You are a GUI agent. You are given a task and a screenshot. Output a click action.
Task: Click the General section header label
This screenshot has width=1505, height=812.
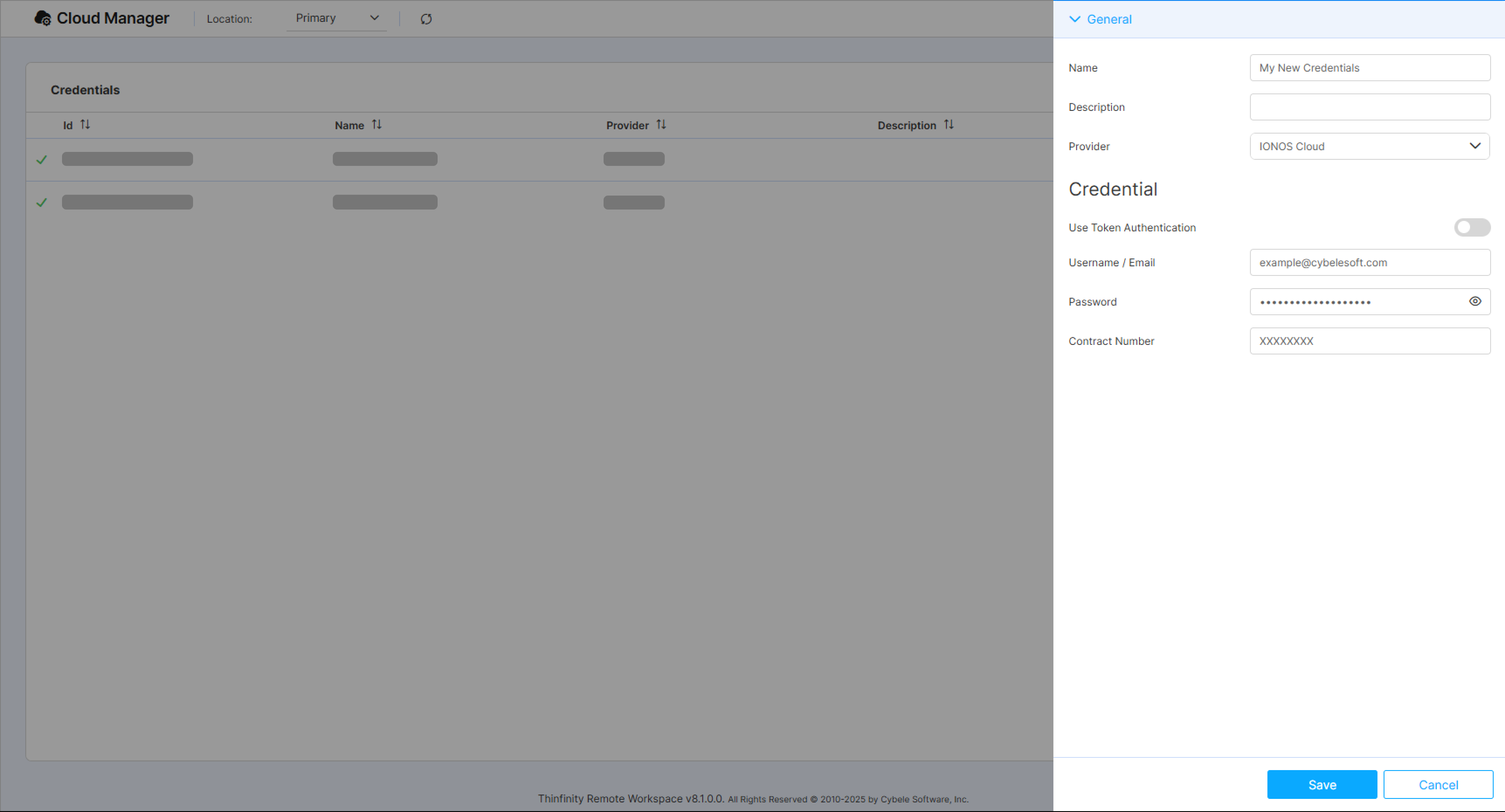tap(1109, 19)
